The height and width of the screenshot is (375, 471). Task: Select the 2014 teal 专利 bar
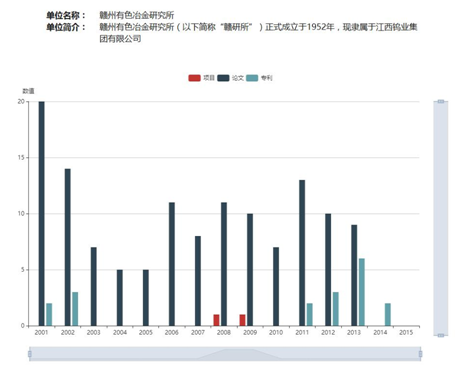[388, 315]
